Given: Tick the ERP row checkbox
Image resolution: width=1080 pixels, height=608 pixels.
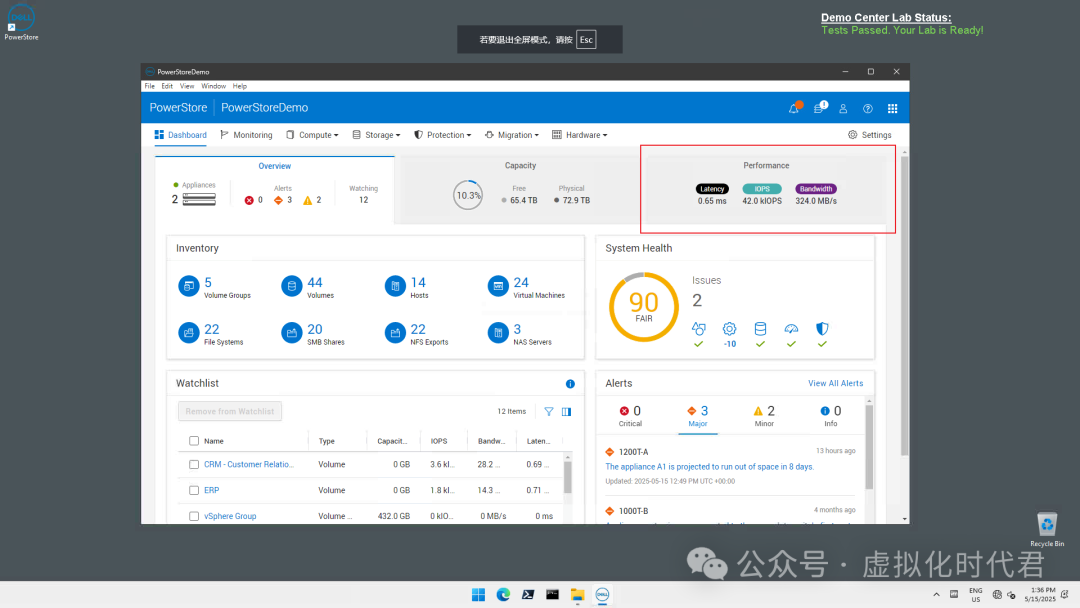Looking at the screenshot, I should (194, 490).
